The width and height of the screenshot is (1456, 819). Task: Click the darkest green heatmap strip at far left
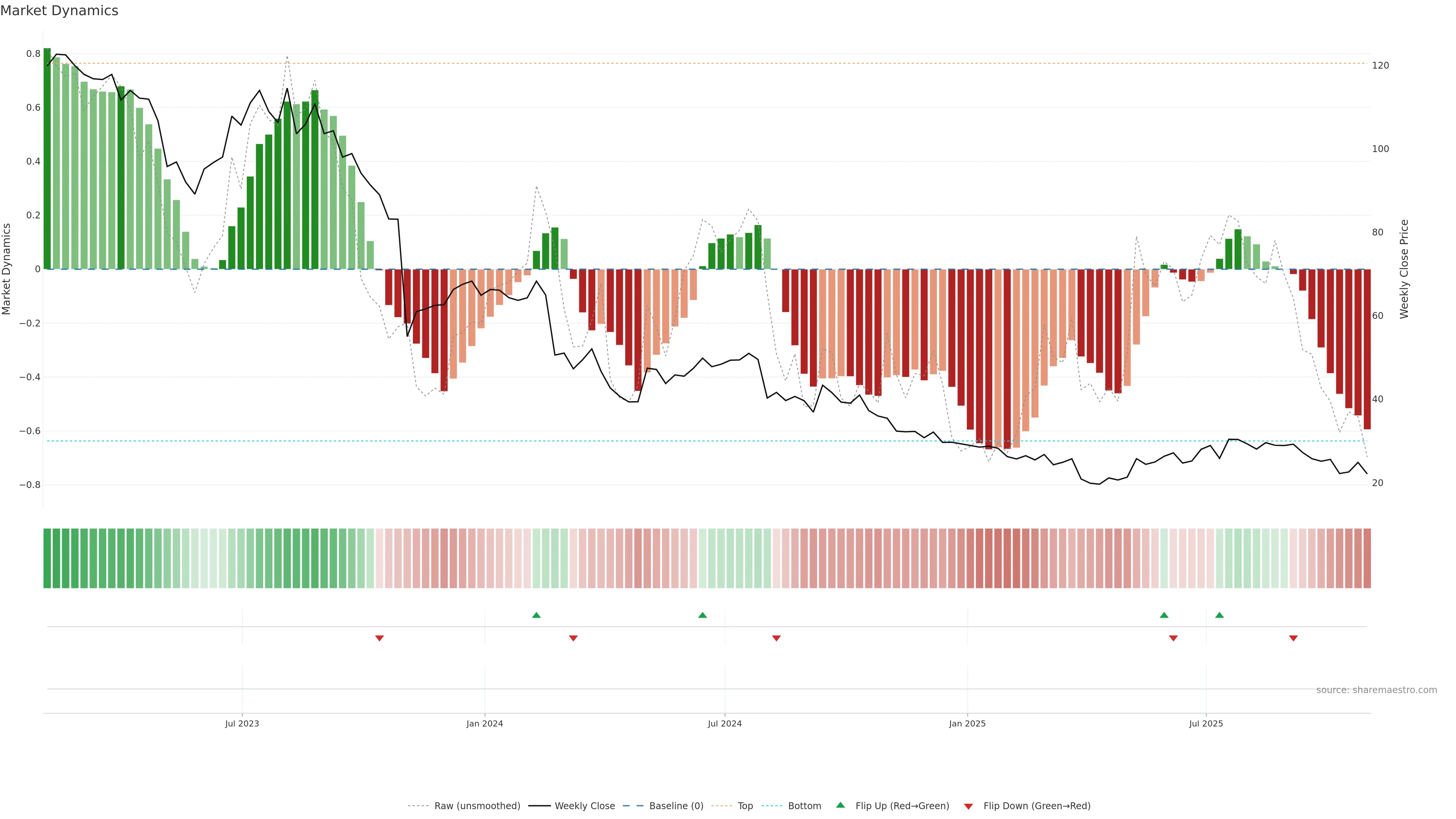(x=47, y=559)
